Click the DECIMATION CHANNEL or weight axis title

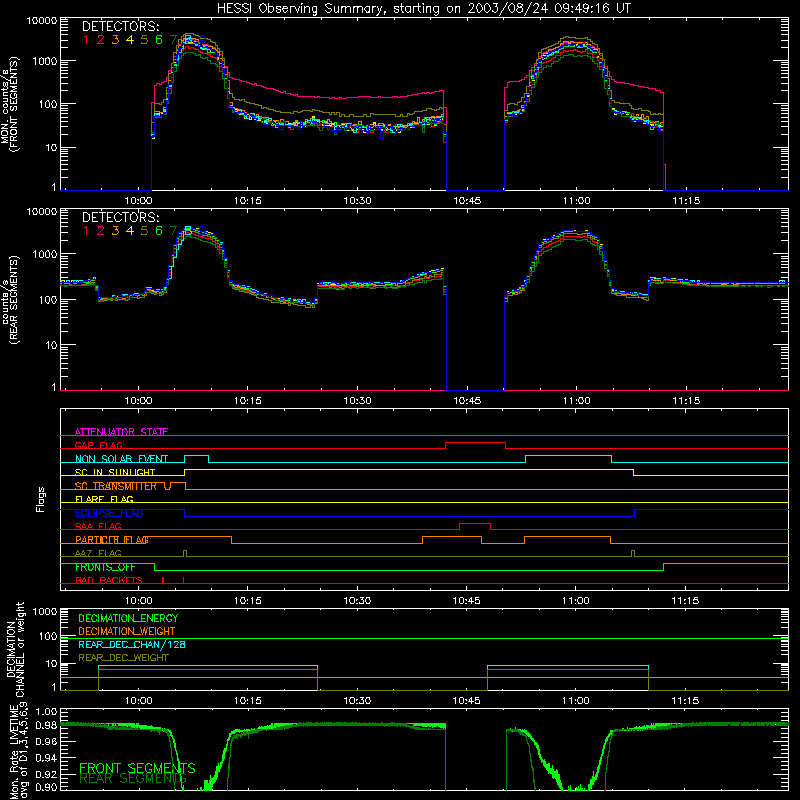pyautogui.click(x=15, y=649)
